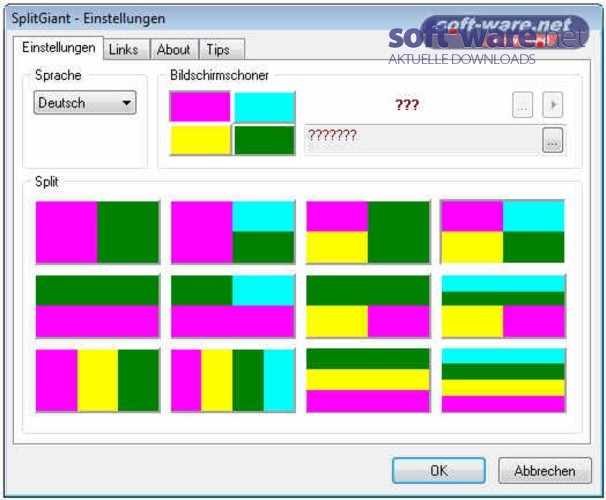606x500 pixels.
Task: Click the ellipsis browse button next to ??????? field
Action: coord(553,140)
